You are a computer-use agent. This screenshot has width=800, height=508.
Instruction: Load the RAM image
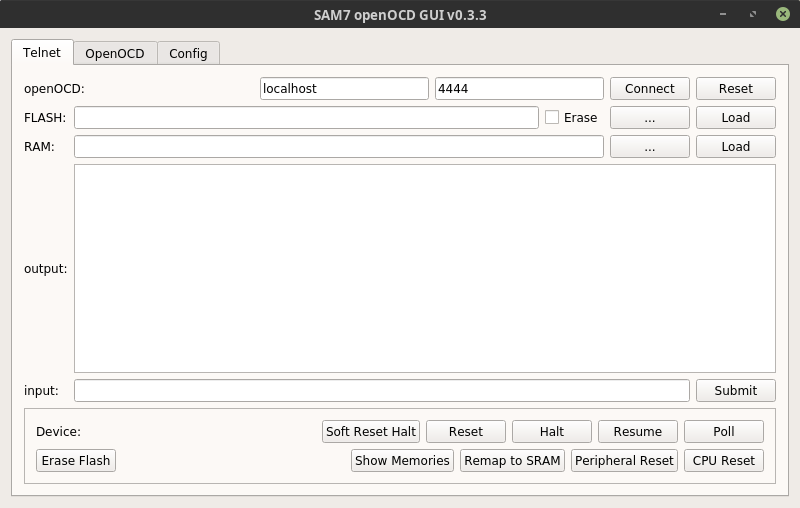coord(736,147)
